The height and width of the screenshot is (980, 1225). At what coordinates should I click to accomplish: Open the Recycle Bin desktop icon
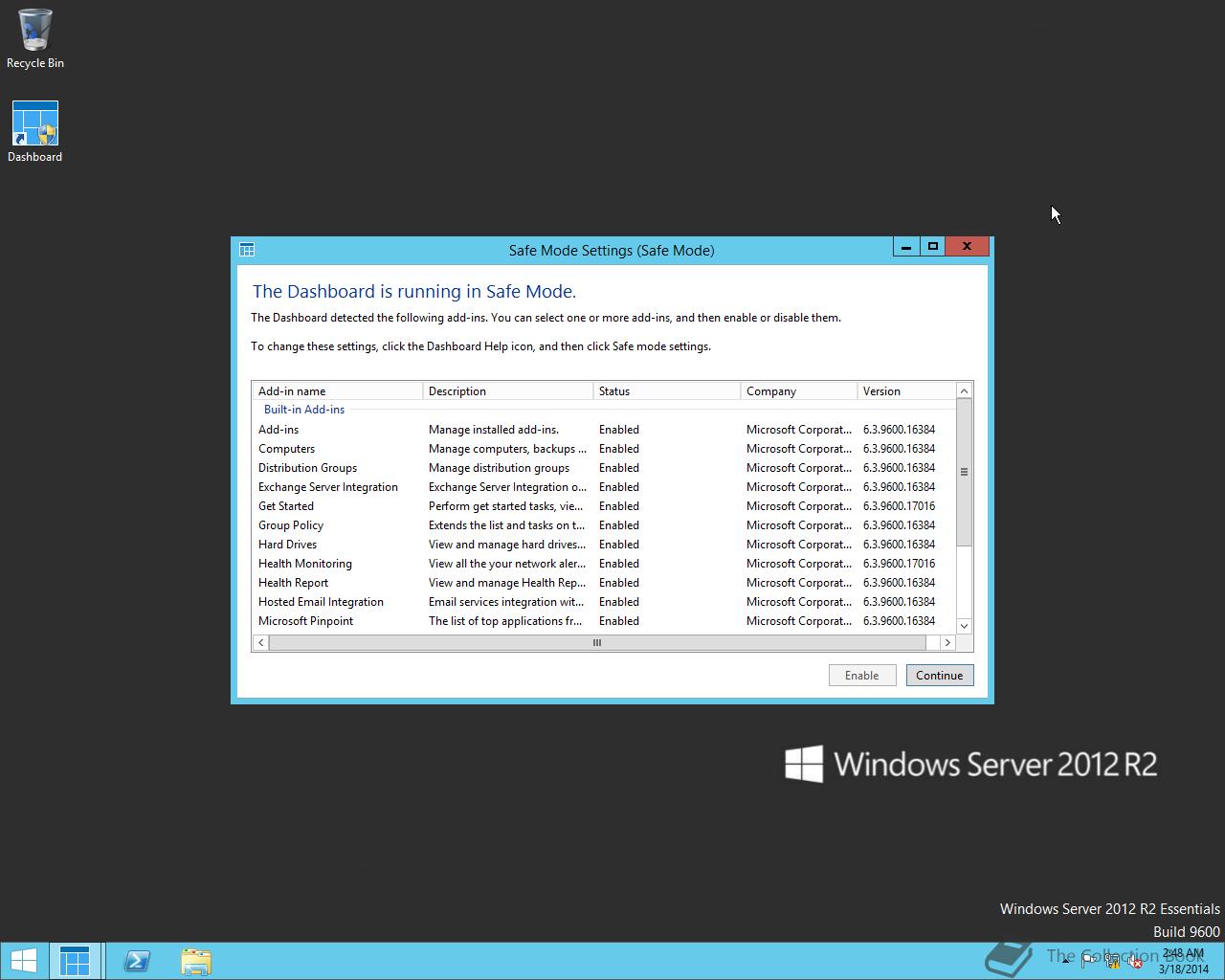click(35, 38)
